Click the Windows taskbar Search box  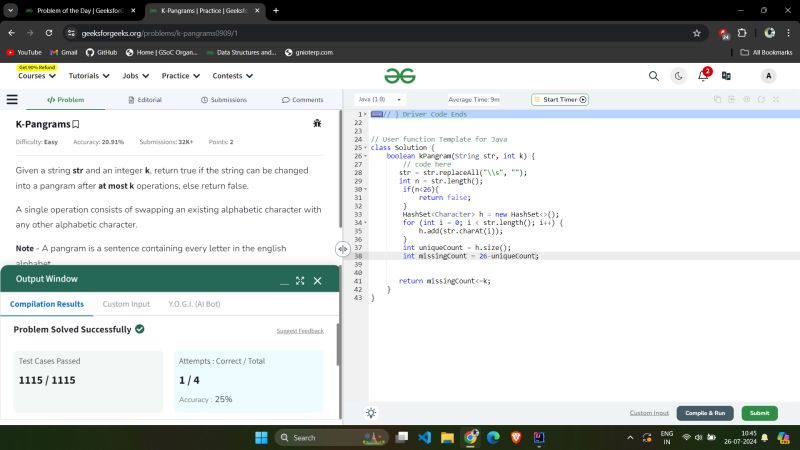click(332, 437)
